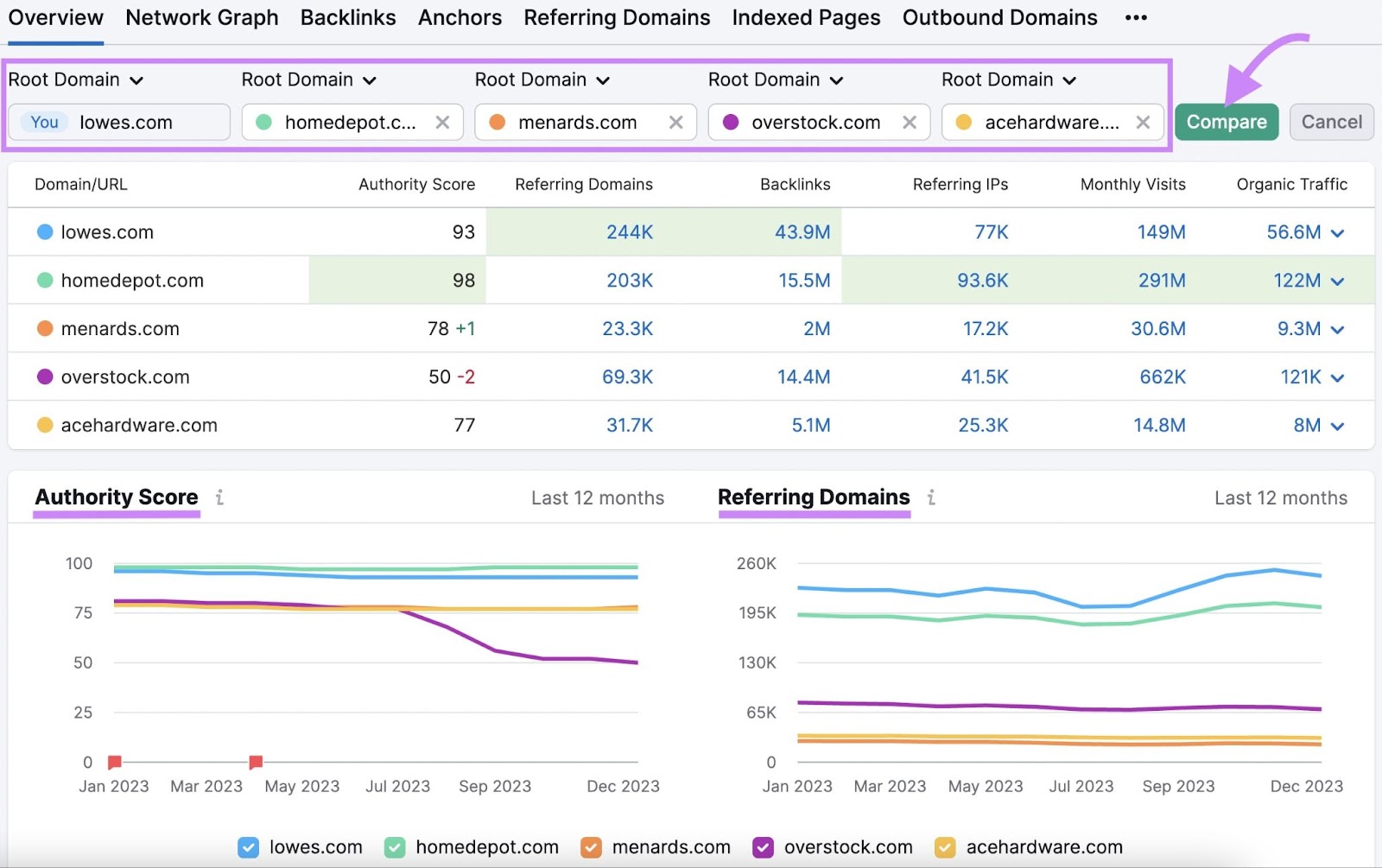The width and height of the screenshot is (1382, 868).
Task: Open the Network Graph tab
Action: 201,17
